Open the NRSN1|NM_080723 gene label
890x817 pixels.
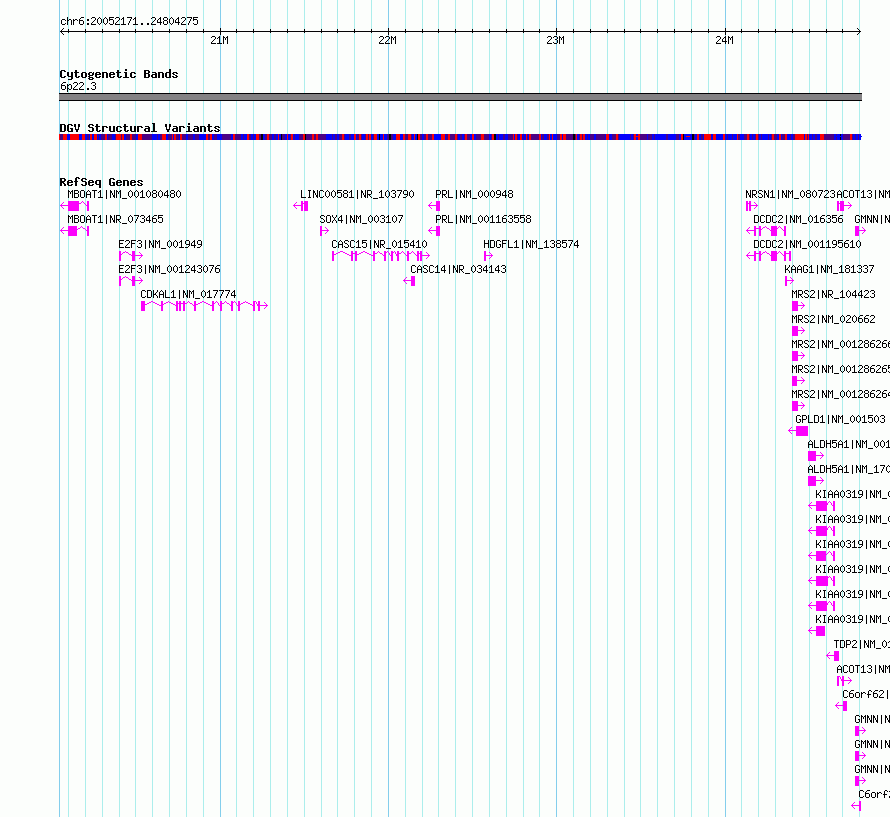(x=791, y=194)
